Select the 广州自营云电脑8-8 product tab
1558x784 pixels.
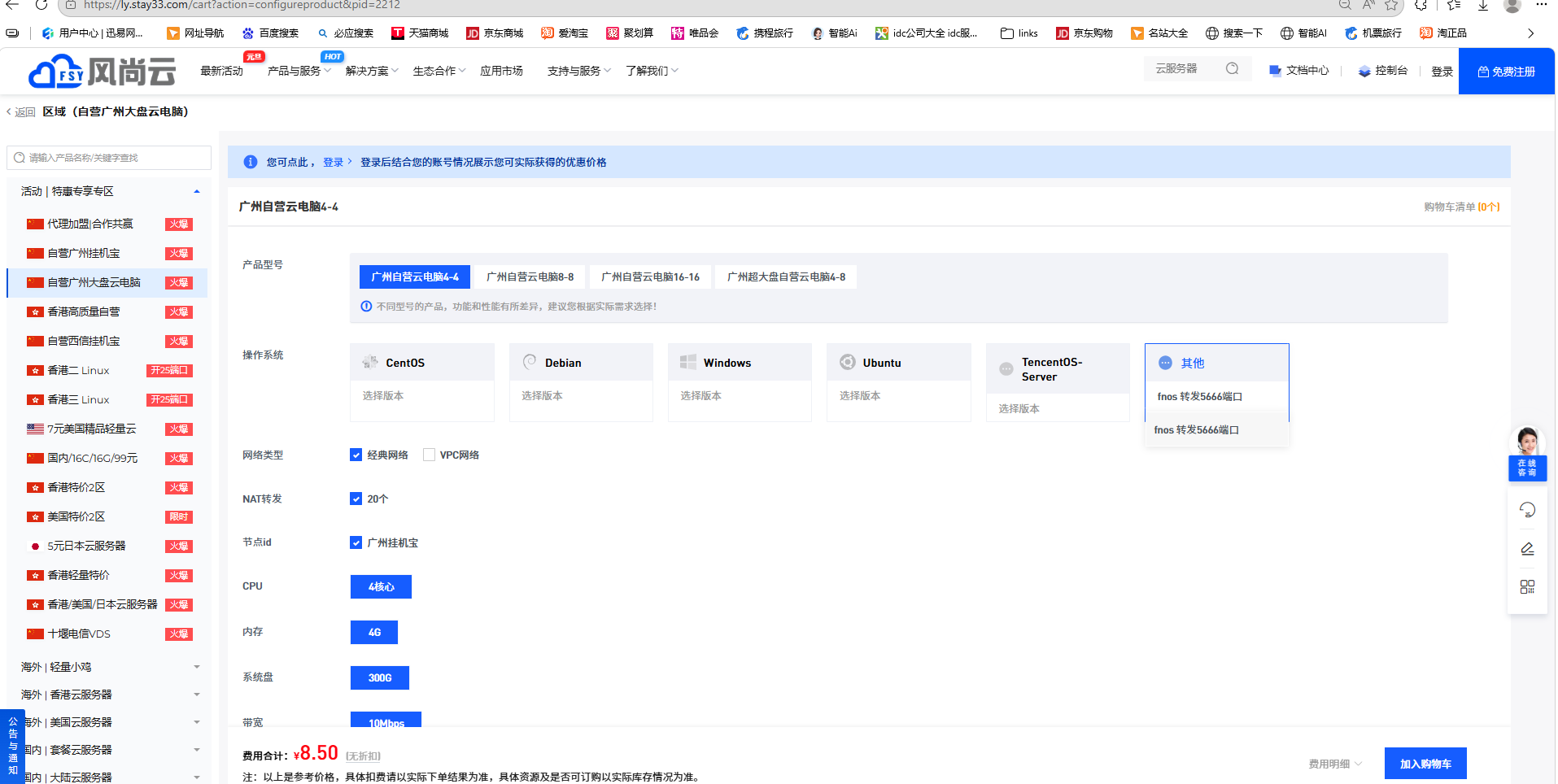click(530, 277)
